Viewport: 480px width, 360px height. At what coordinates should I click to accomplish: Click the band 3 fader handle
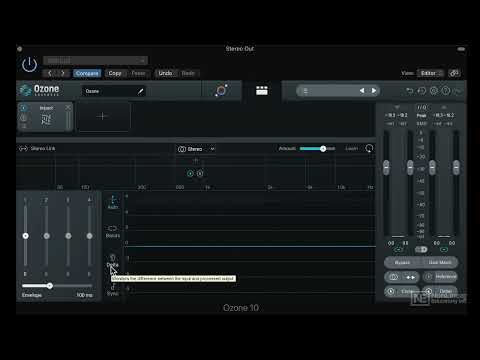68,236
